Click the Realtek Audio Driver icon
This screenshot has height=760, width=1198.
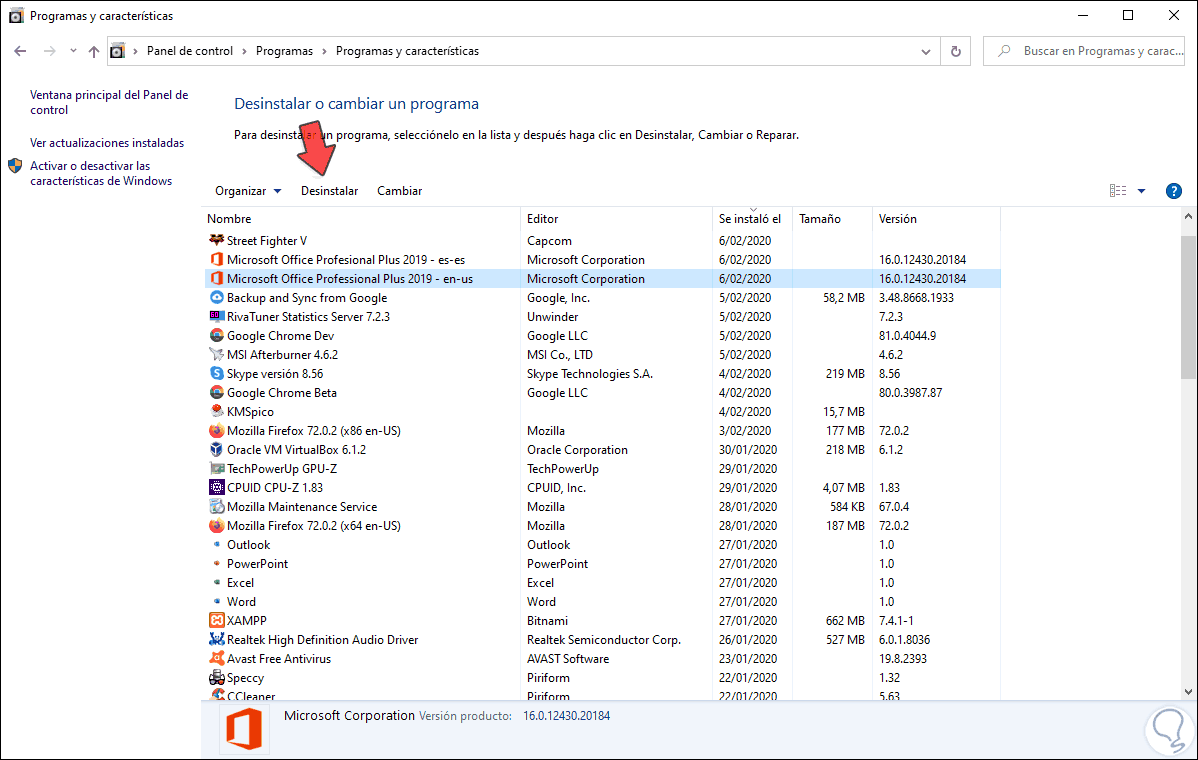tap(216, 640)
